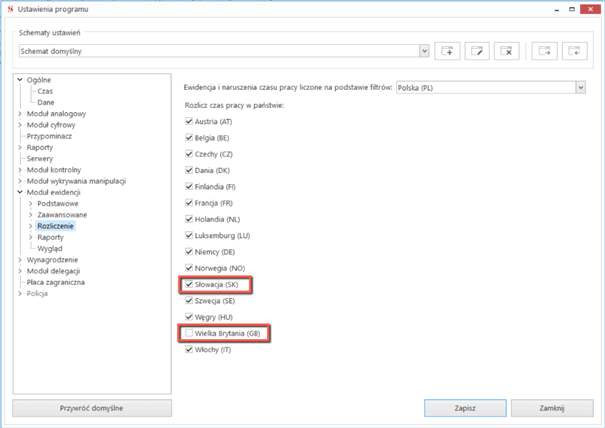Select the Serwery tree item

tap(40, 158)
